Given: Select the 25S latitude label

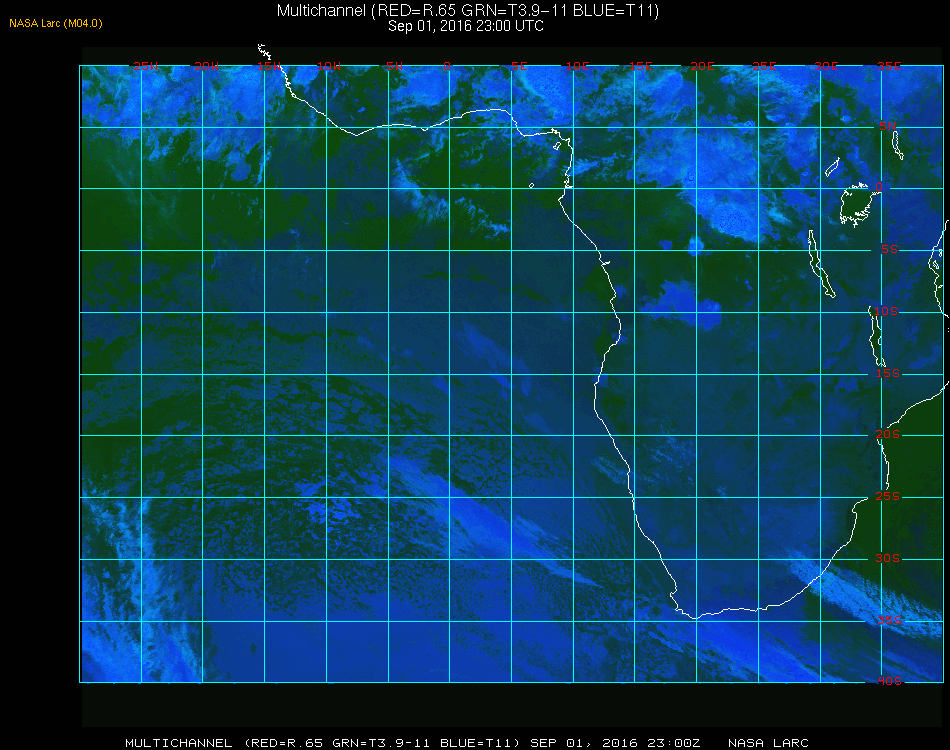Looking at the screenshot, I should click(x=888, y=496).
